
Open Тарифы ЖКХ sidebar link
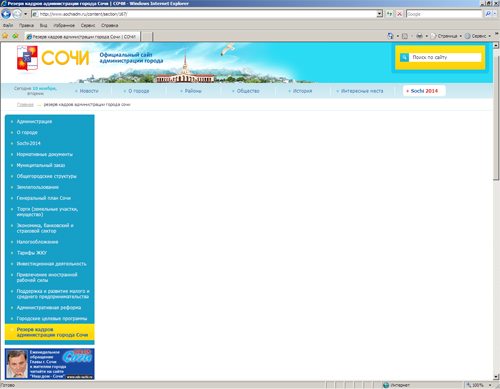click(x=32, y=253)
